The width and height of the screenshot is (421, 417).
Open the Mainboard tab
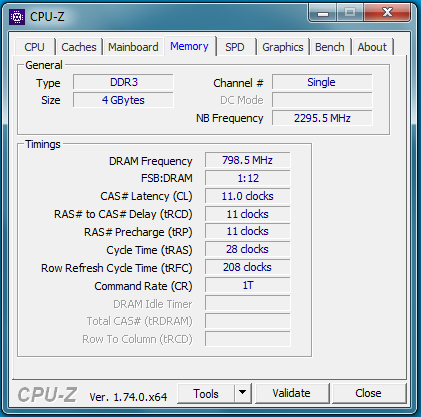(x=133, y=47)
